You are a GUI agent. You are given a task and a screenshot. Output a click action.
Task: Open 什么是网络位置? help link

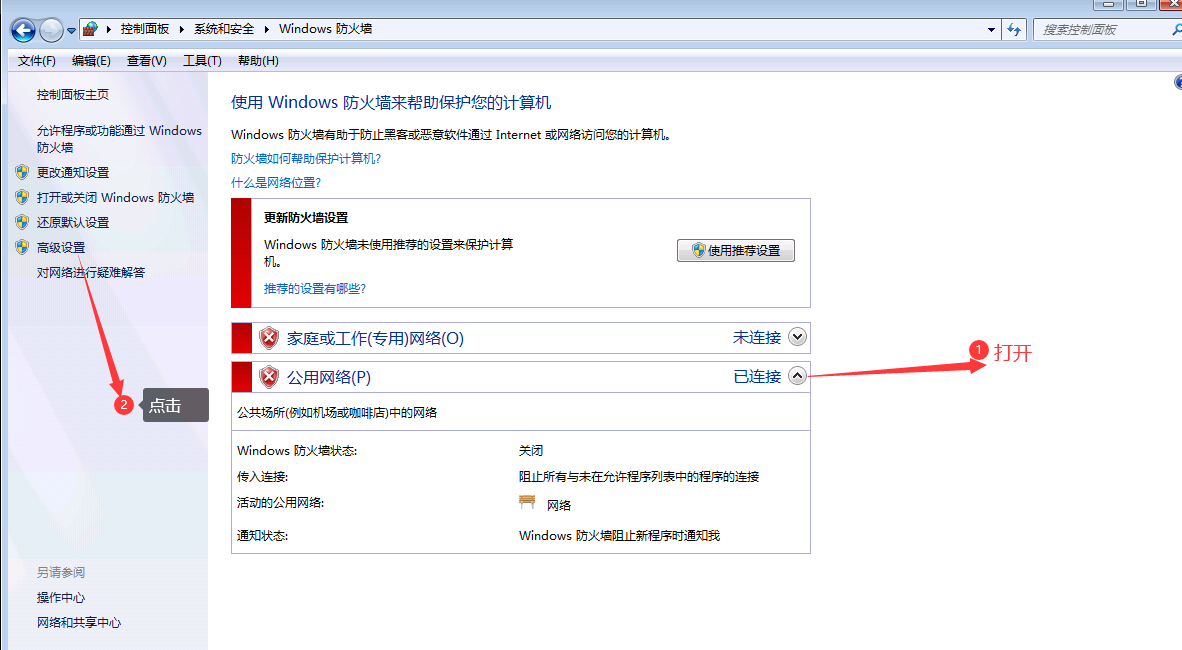pyautogui.click(x=276, y=182)
